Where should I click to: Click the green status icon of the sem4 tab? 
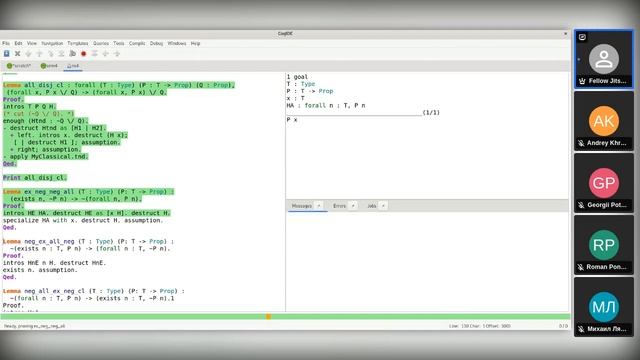click(43, 66)
